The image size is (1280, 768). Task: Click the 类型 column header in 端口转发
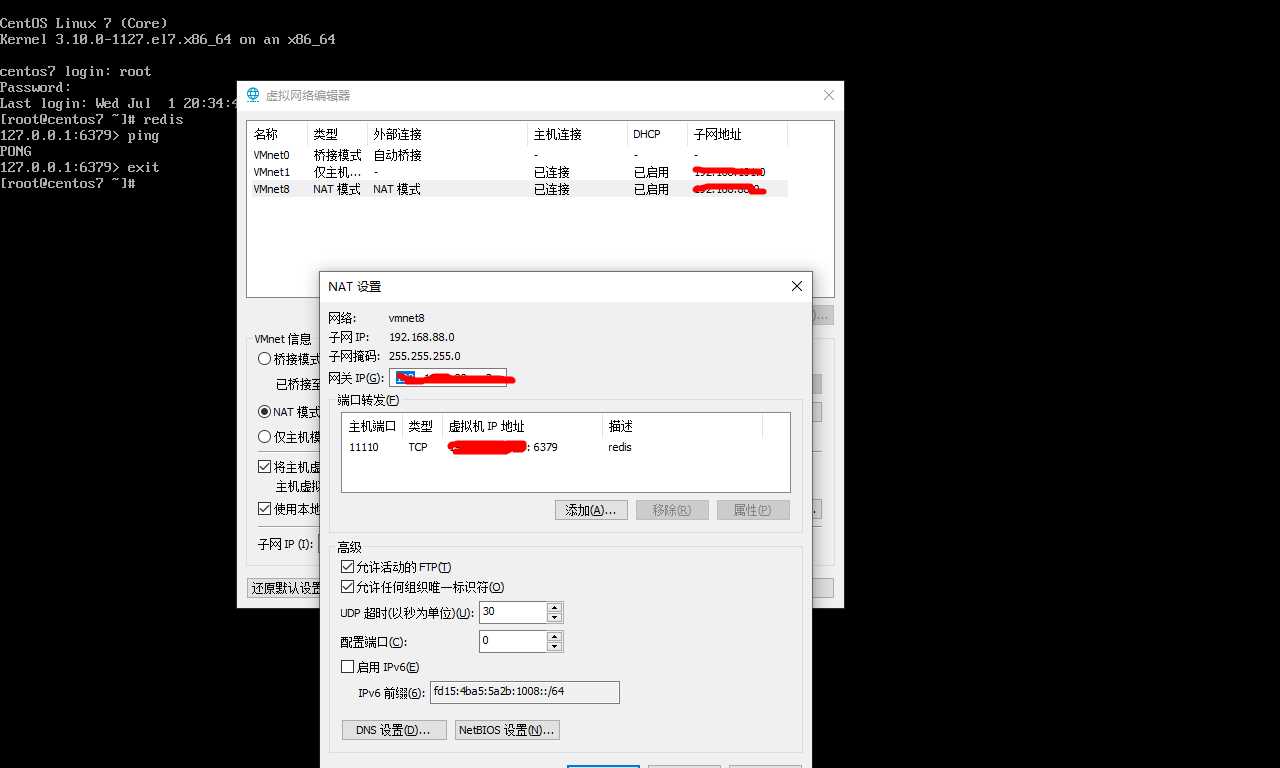pos(422,426)
